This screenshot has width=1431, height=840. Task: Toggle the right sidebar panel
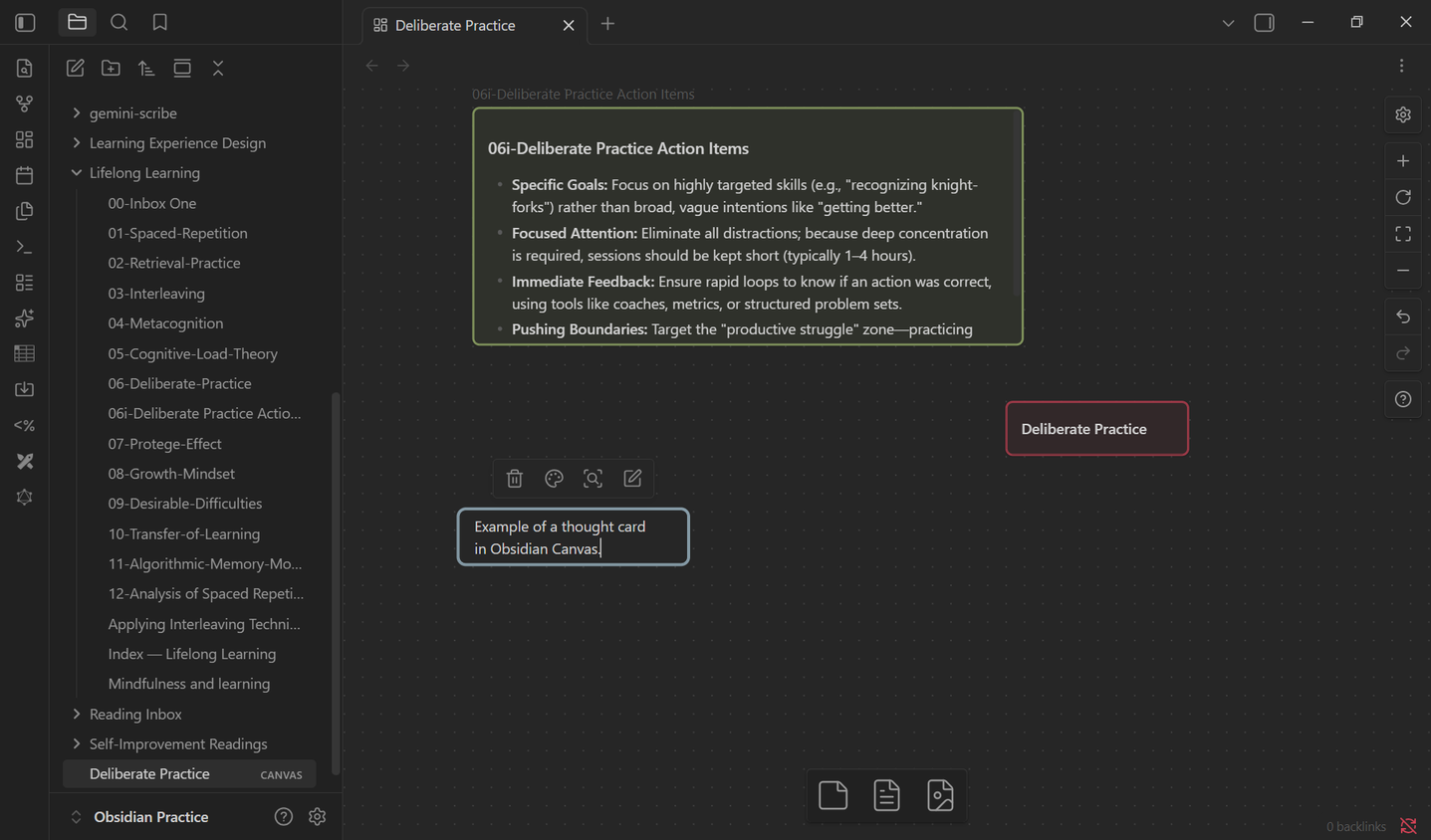click(1264, 23)
